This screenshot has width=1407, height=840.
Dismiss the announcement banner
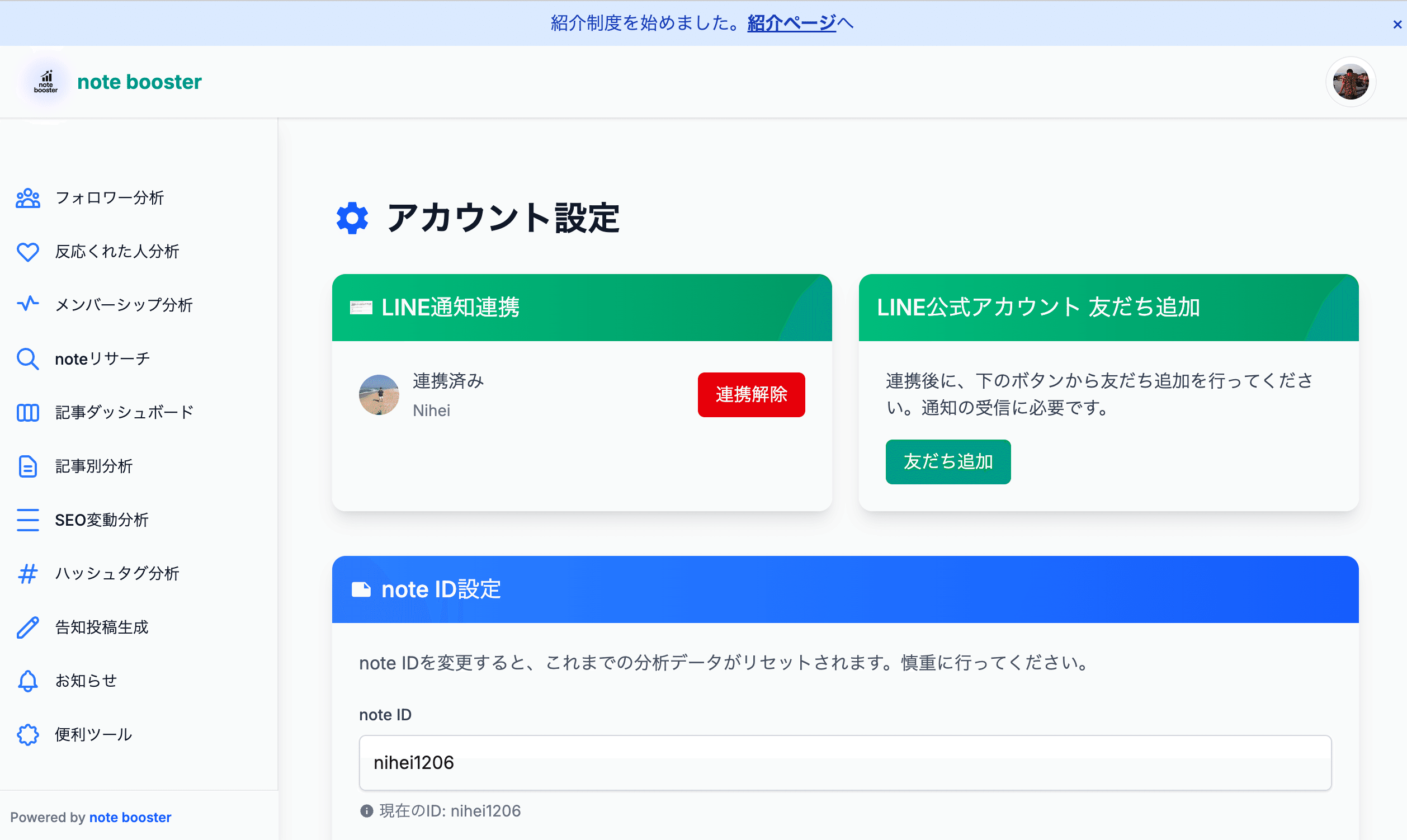click(1397, 25)
